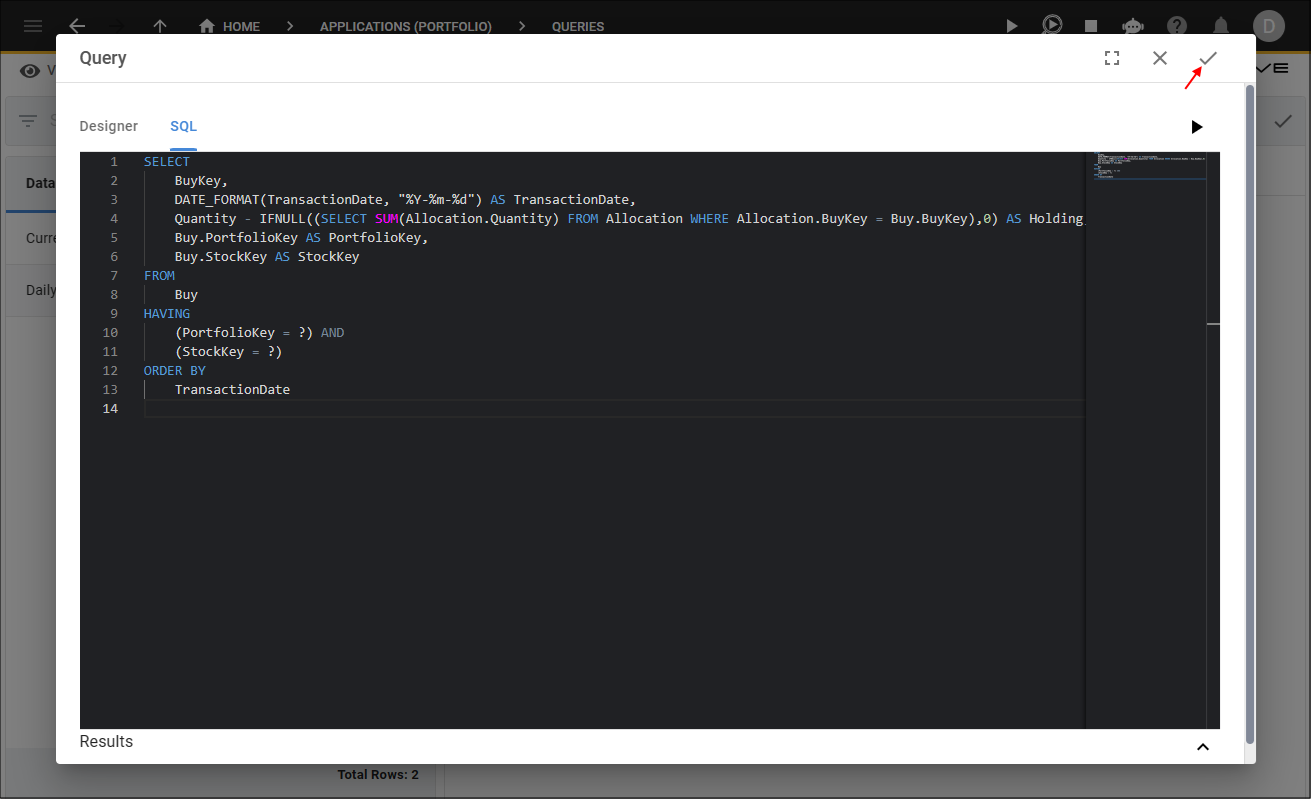Open the user avatar D menu
The width and height of the screenshot is (1311, 799).
(1268, 26)
